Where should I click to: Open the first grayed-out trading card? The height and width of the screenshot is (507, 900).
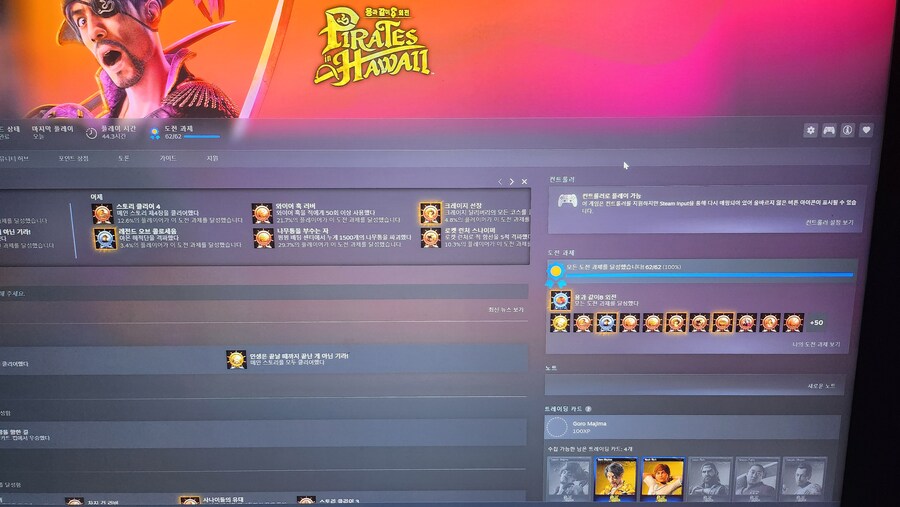click(569, 478)
